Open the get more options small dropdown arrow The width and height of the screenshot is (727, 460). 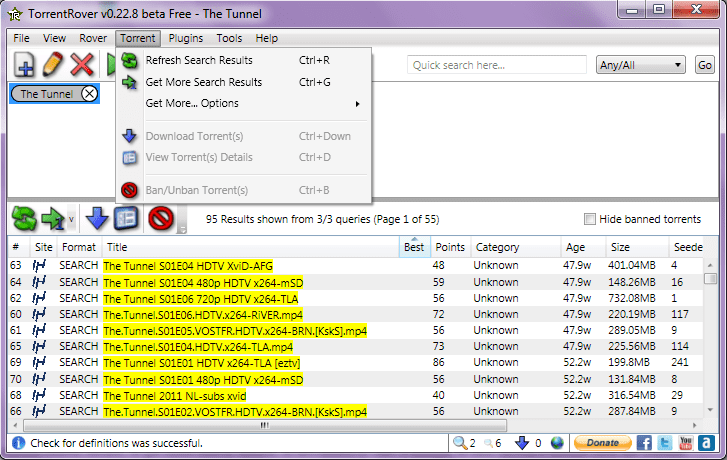click(x=71, y=219)
